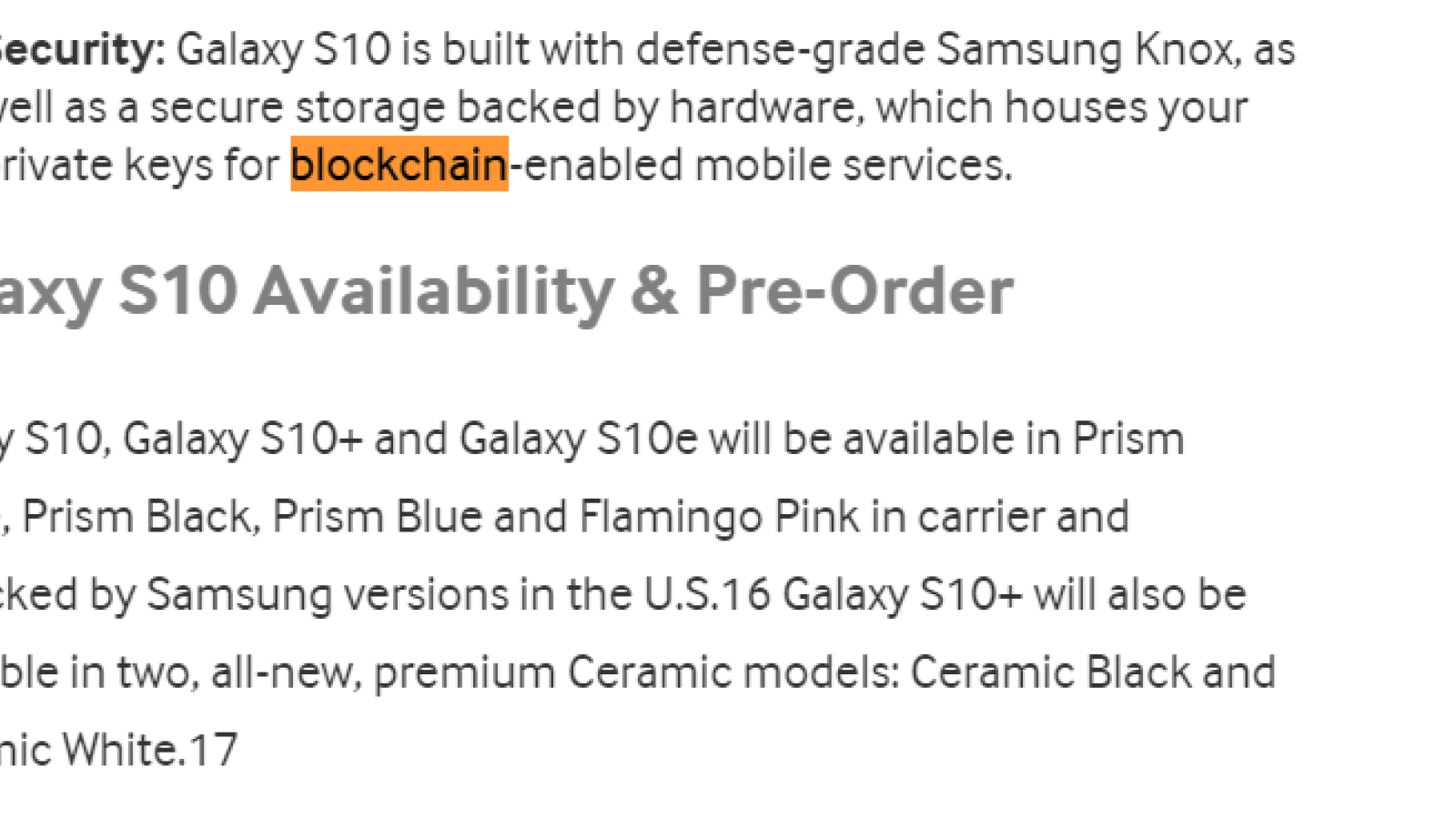This screenshot has width=1456, height=819.
Task: Open footnote 17 after "White."
Action: point(212,750)
